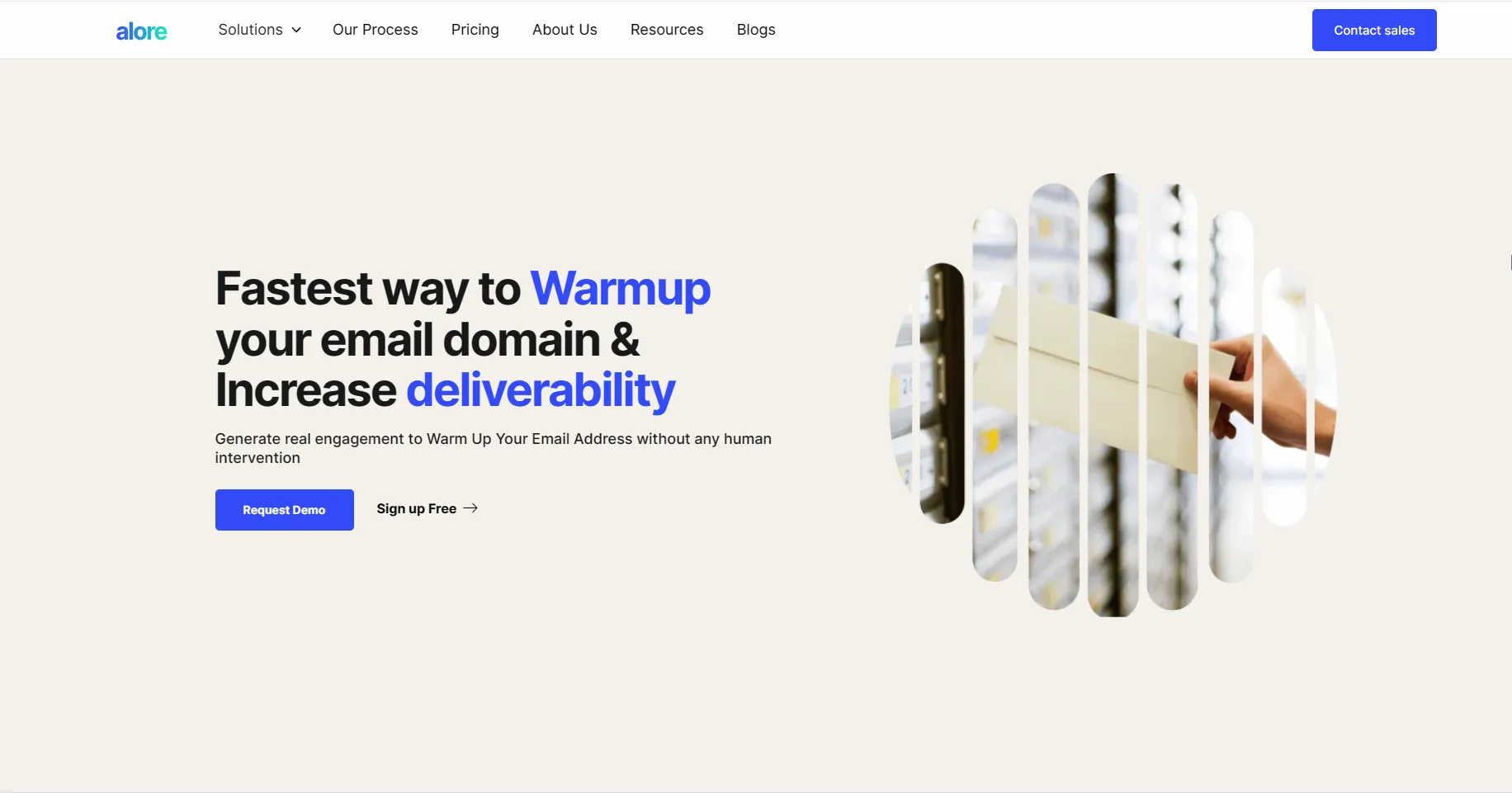Navigate to Blogs
The height and width of the screenshot is (793, 1512).
756,30
